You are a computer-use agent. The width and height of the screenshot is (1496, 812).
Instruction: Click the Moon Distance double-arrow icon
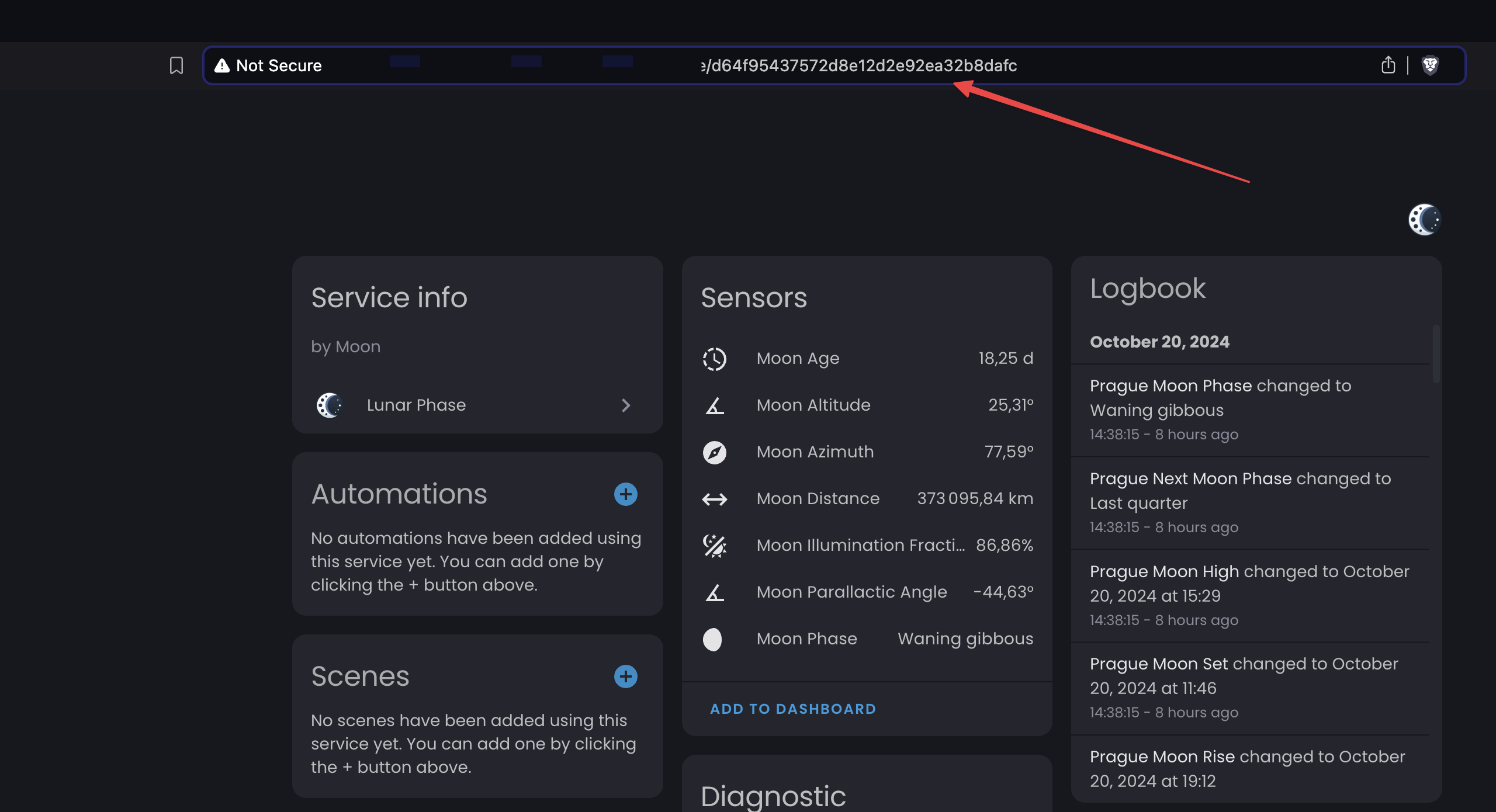pyautogui.click(x=714, y=499)
